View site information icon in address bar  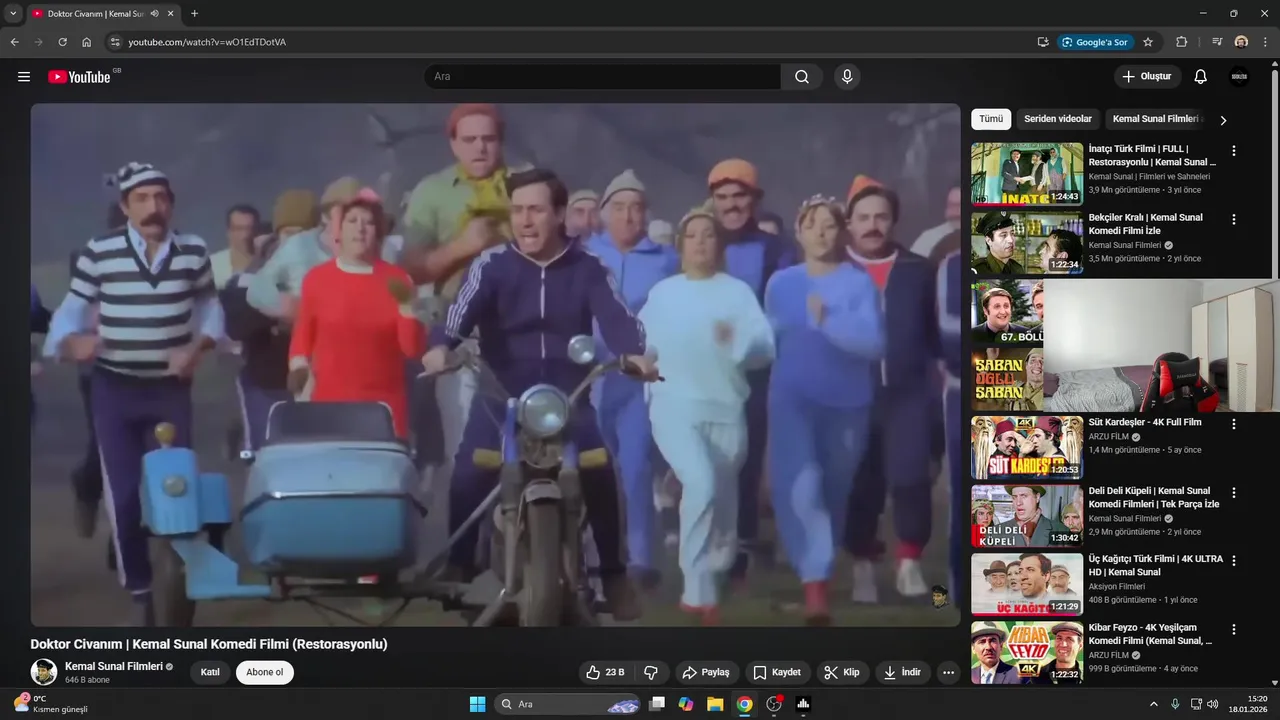115,42
